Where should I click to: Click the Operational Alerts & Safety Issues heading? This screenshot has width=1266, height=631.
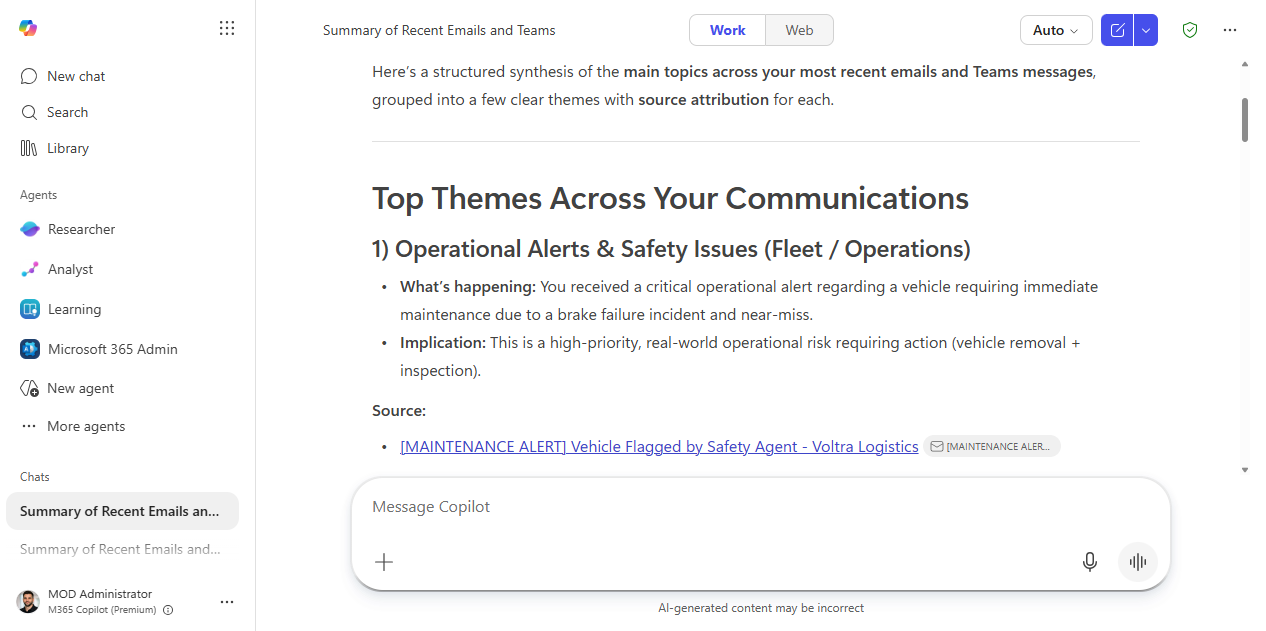click(671, 249)
